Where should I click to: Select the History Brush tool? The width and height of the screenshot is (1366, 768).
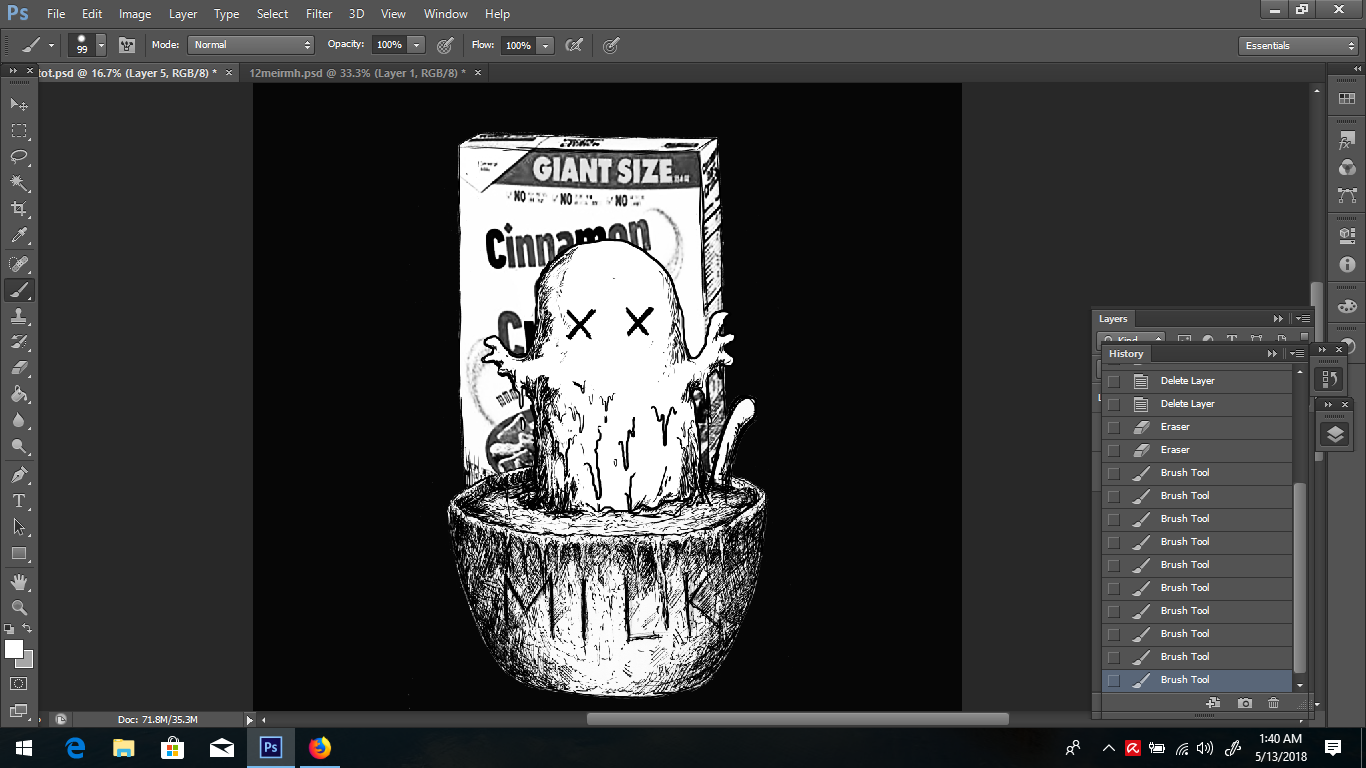pos(19,342)
